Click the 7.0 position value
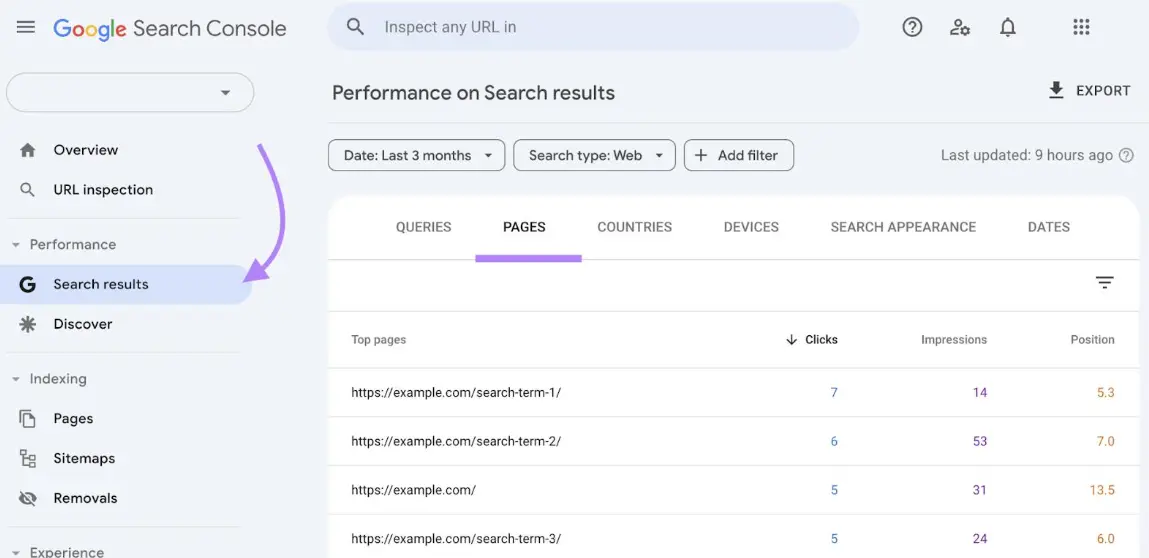 coord(1106,441)
